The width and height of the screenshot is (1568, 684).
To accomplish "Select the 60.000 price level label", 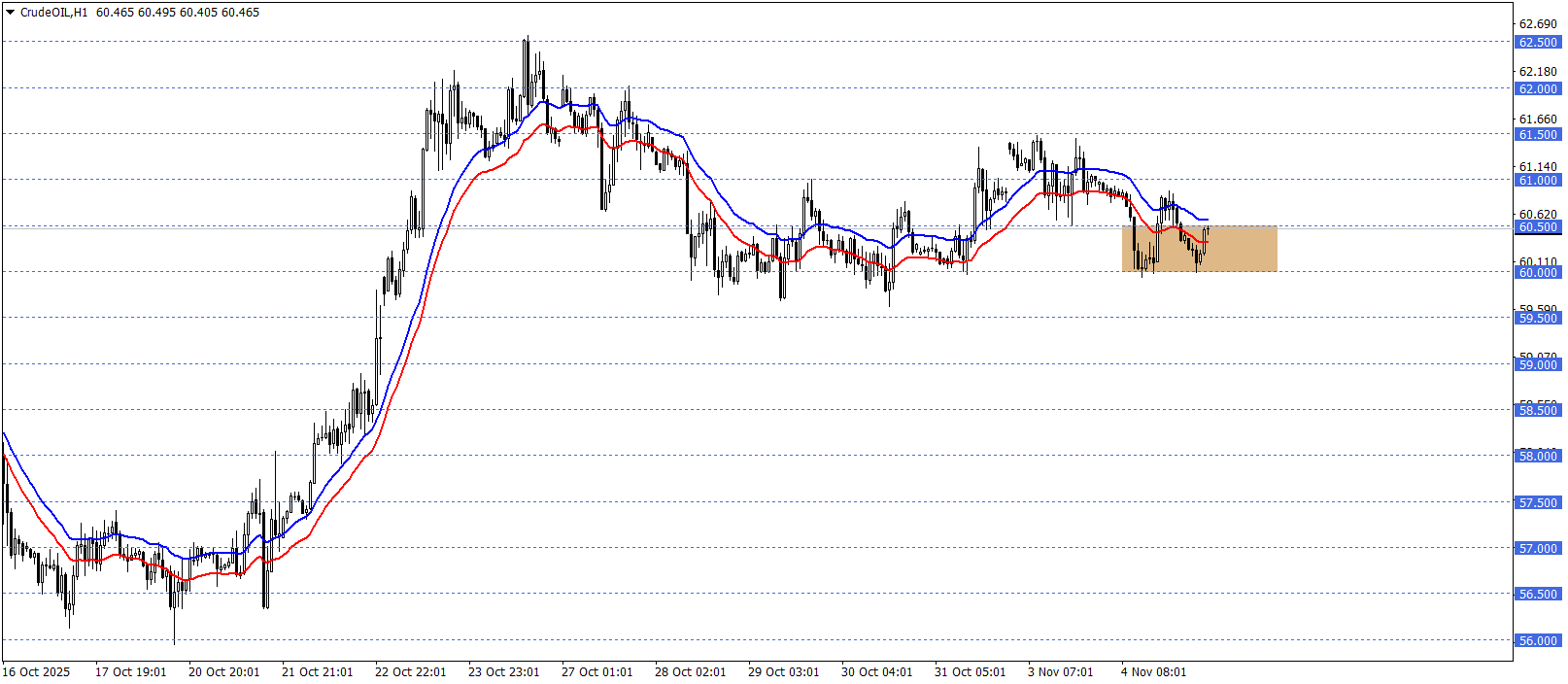I will tap(1537, 272).
